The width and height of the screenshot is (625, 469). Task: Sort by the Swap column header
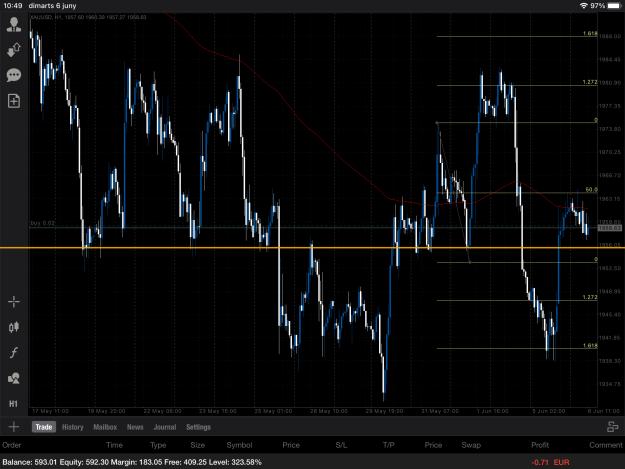471,445
